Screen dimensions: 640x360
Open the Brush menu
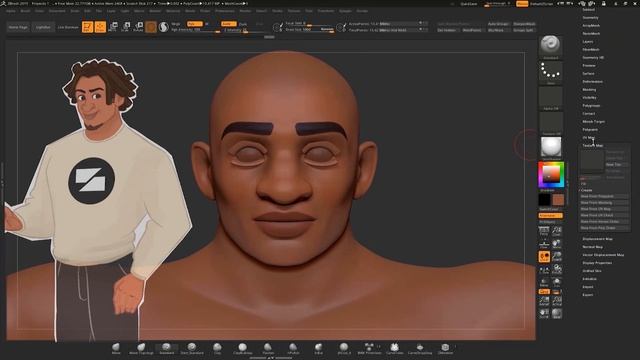click(25, 11)
